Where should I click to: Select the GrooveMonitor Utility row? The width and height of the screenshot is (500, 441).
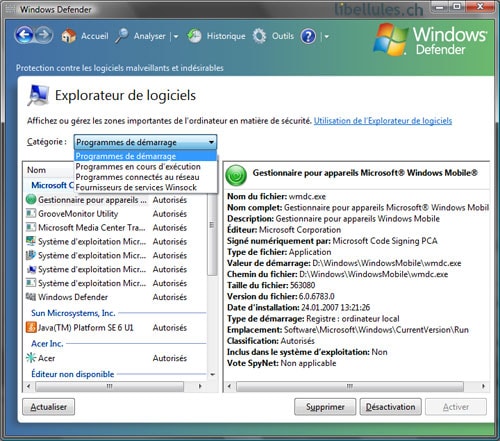pos(115,214)
